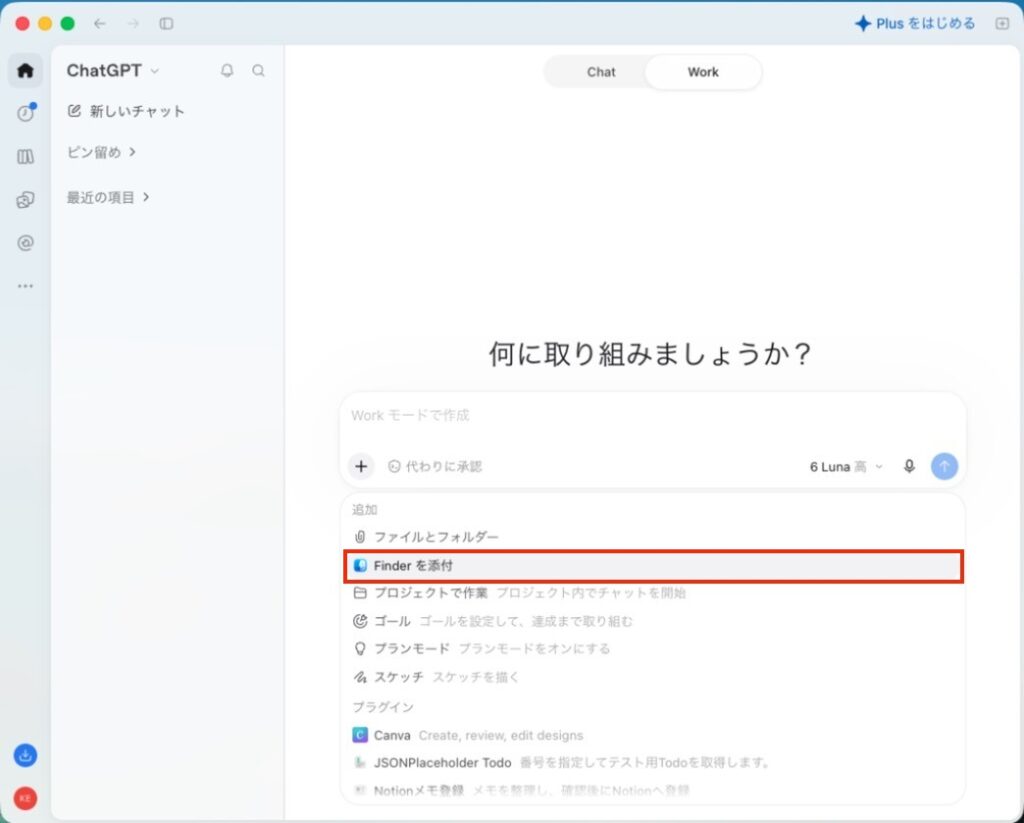The image size is (1024, 823).
Task: Click the plus button in the composer
Action: pyautogui.click(x=361, y=466)
